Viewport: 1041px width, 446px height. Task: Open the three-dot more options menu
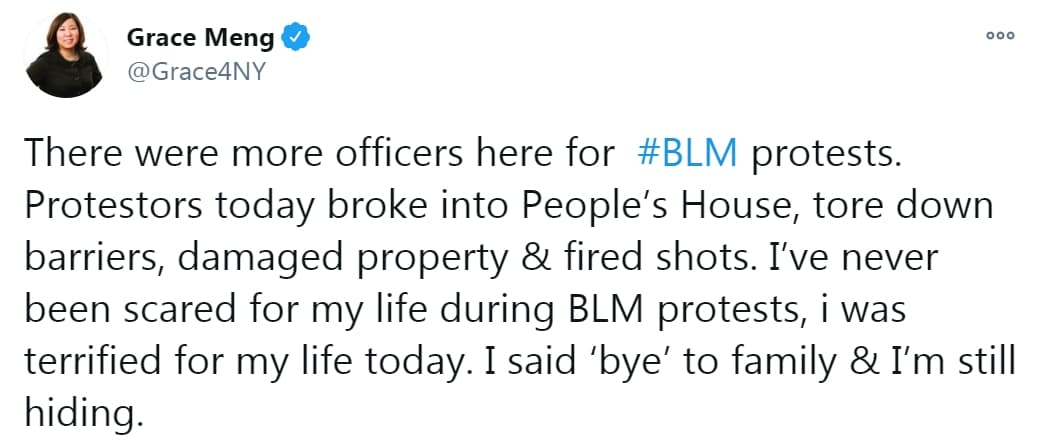tap(1000, 36)
